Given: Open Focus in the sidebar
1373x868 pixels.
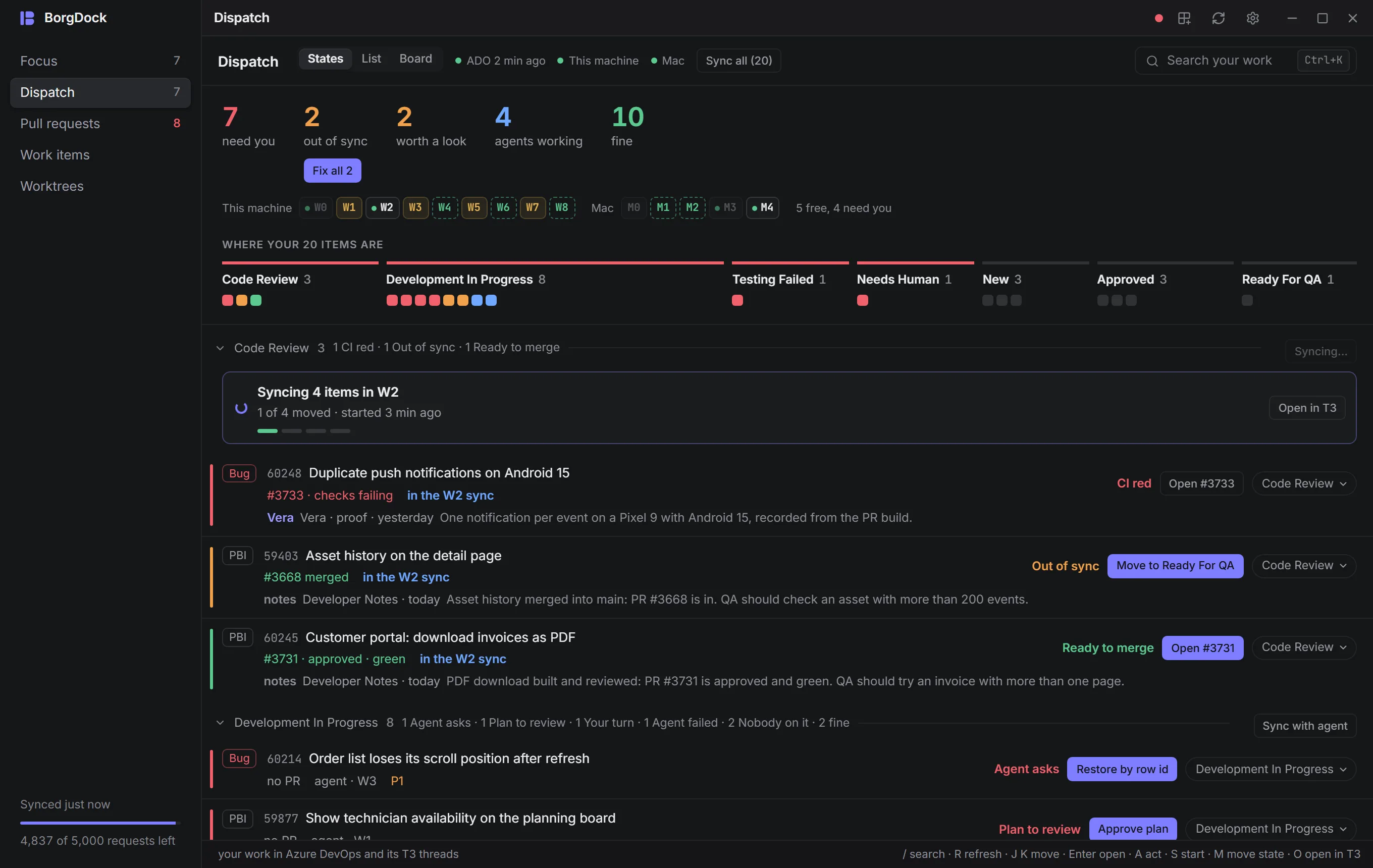Looking at the screenshot, I should [x=100, y=61].
